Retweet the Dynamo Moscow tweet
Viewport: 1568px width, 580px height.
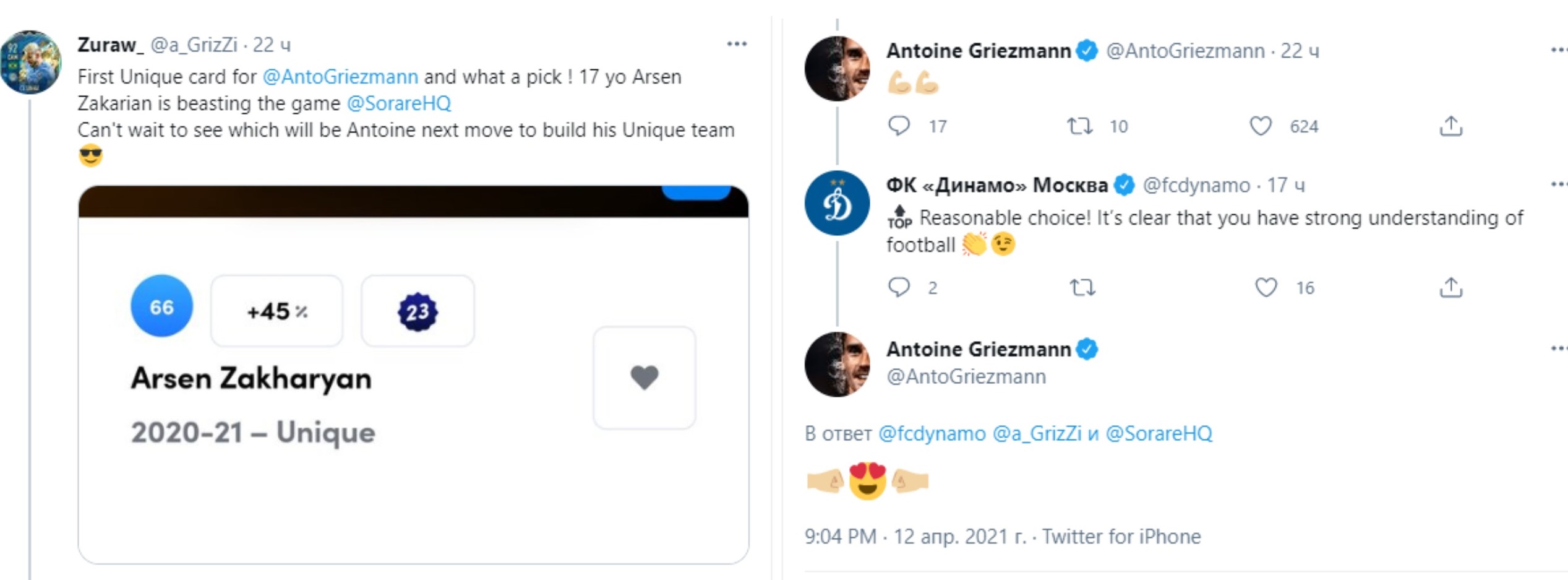pyautogui.click(x=1082, y=287)
